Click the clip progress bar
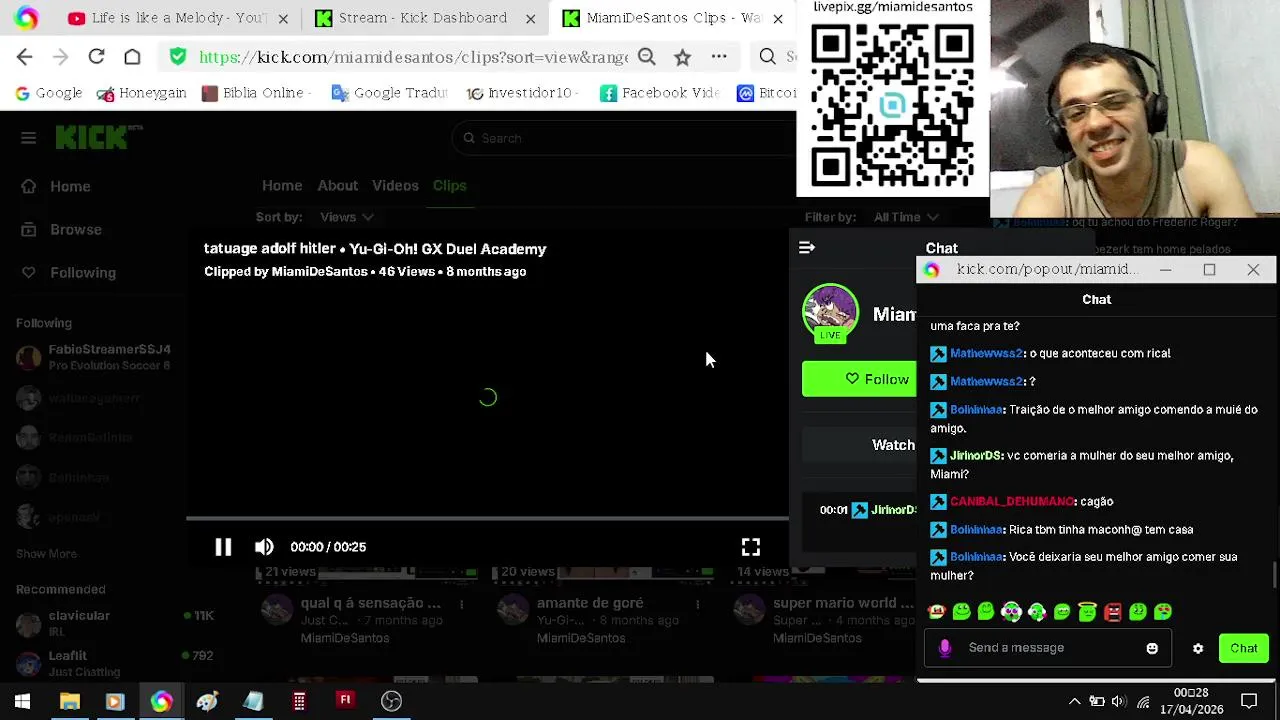Viewport: 1280px width, 720px height. pyautogui.click(x=487, y=519)
